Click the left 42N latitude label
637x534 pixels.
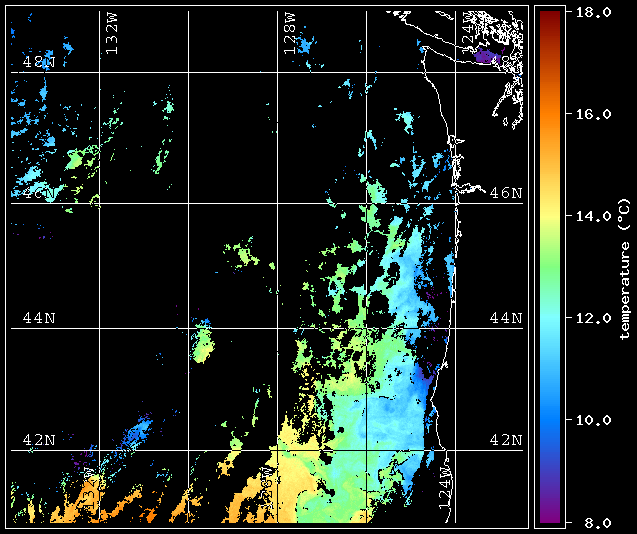(x=39, y=440)
